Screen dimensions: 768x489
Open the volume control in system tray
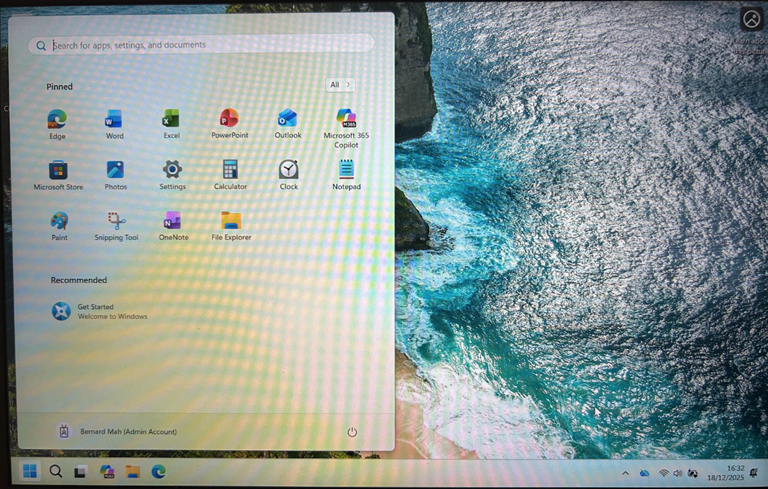pyautogui.click(x=677, y=473)
